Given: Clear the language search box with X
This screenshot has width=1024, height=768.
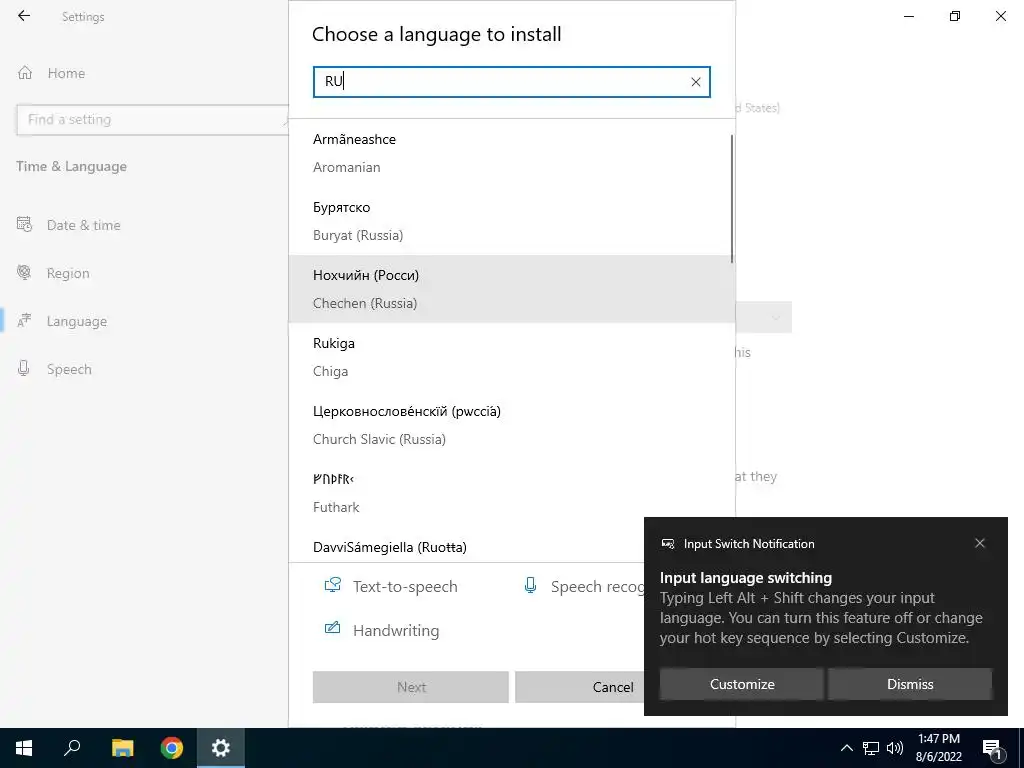Looking at the screenshot, I should pos(696,82).
